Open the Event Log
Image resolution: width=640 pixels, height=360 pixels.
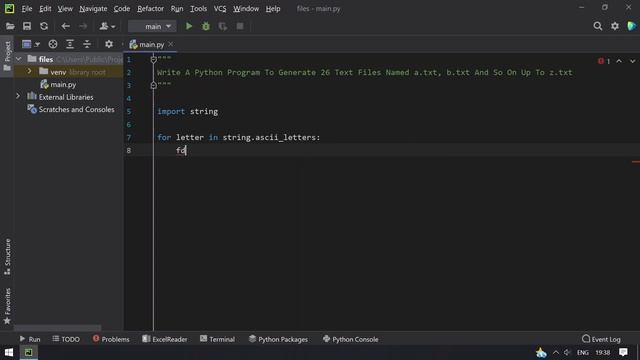[x=601, y=339]
